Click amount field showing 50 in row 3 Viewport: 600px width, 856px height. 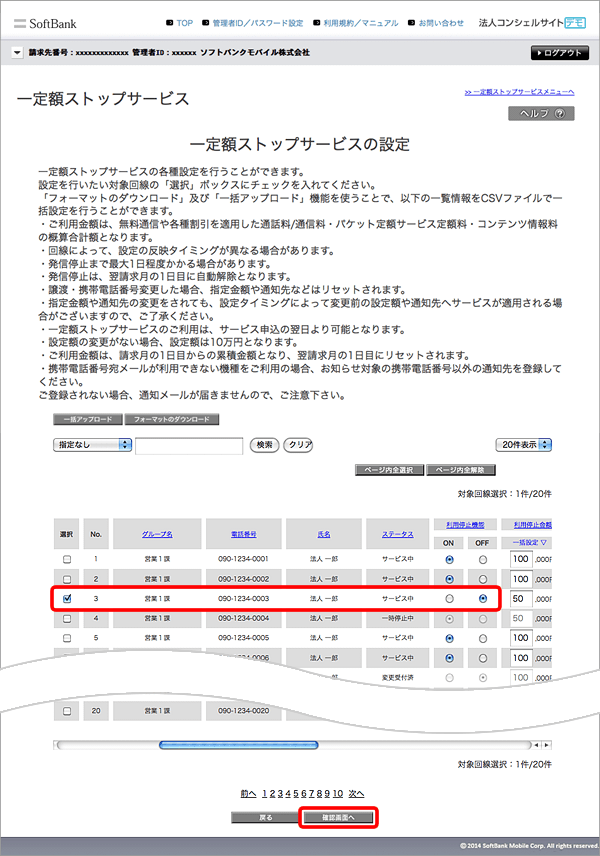[x=521, y=599]
